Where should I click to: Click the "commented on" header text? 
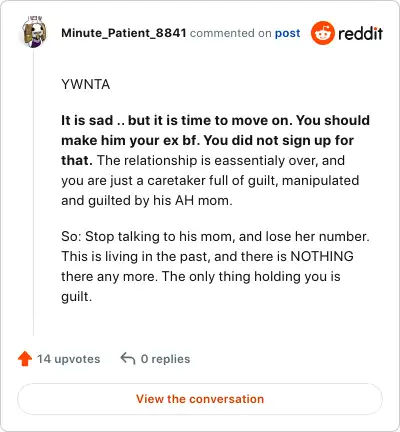(230, 33)
